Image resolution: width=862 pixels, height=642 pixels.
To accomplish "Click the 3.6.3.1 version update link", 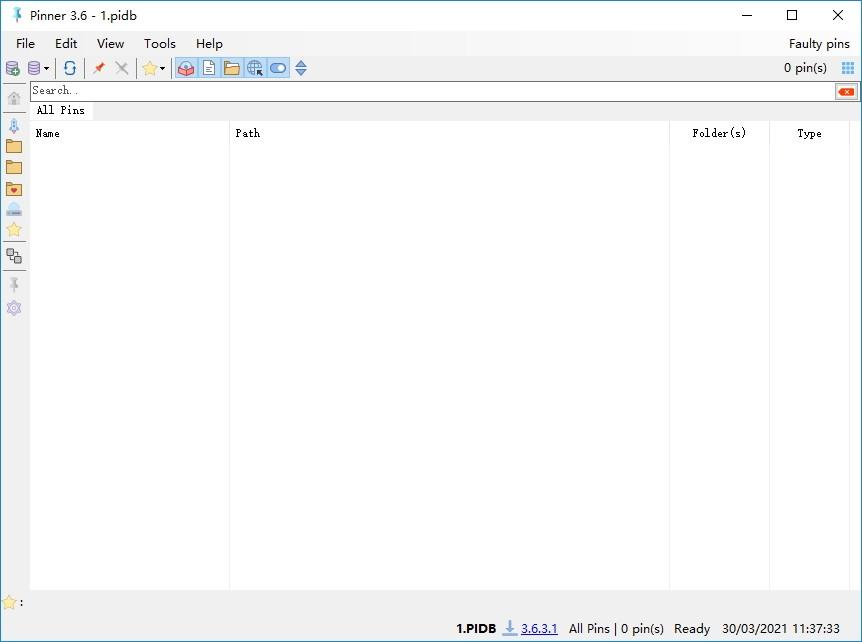I will pos(539,628).
